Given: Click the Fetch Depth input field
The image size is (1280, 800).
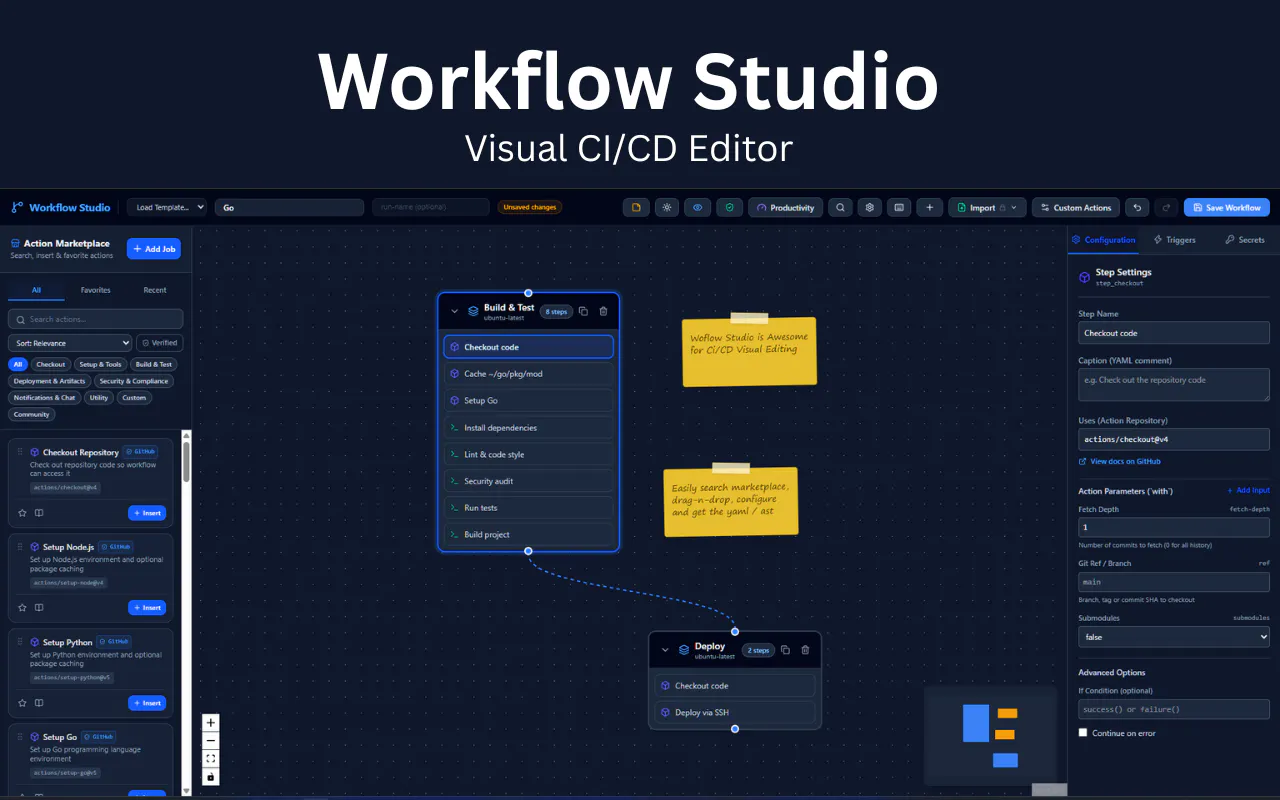Looking at the screenshot, I should (x=1174, y=527).
